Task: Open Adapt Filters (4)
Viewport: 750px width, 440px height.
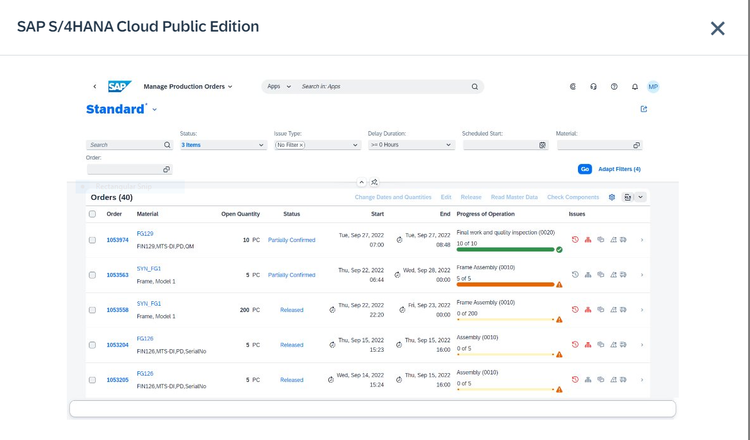Action: 619,169
